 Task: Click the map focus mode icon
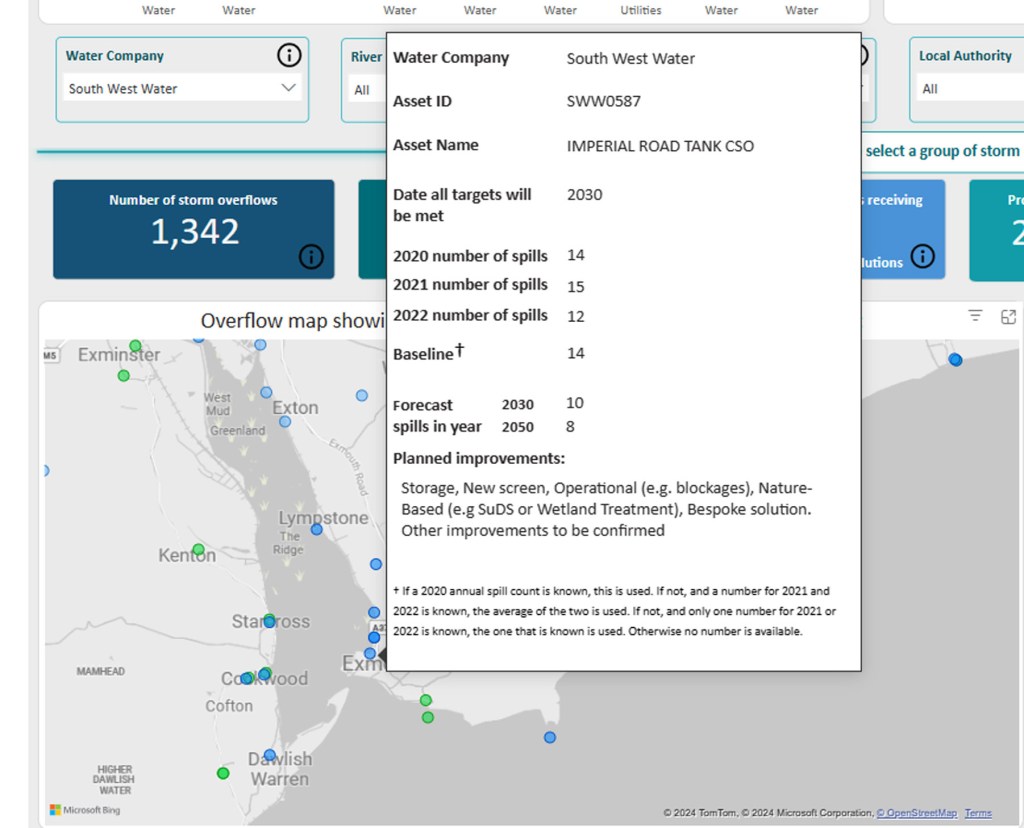click(1008, 316)
